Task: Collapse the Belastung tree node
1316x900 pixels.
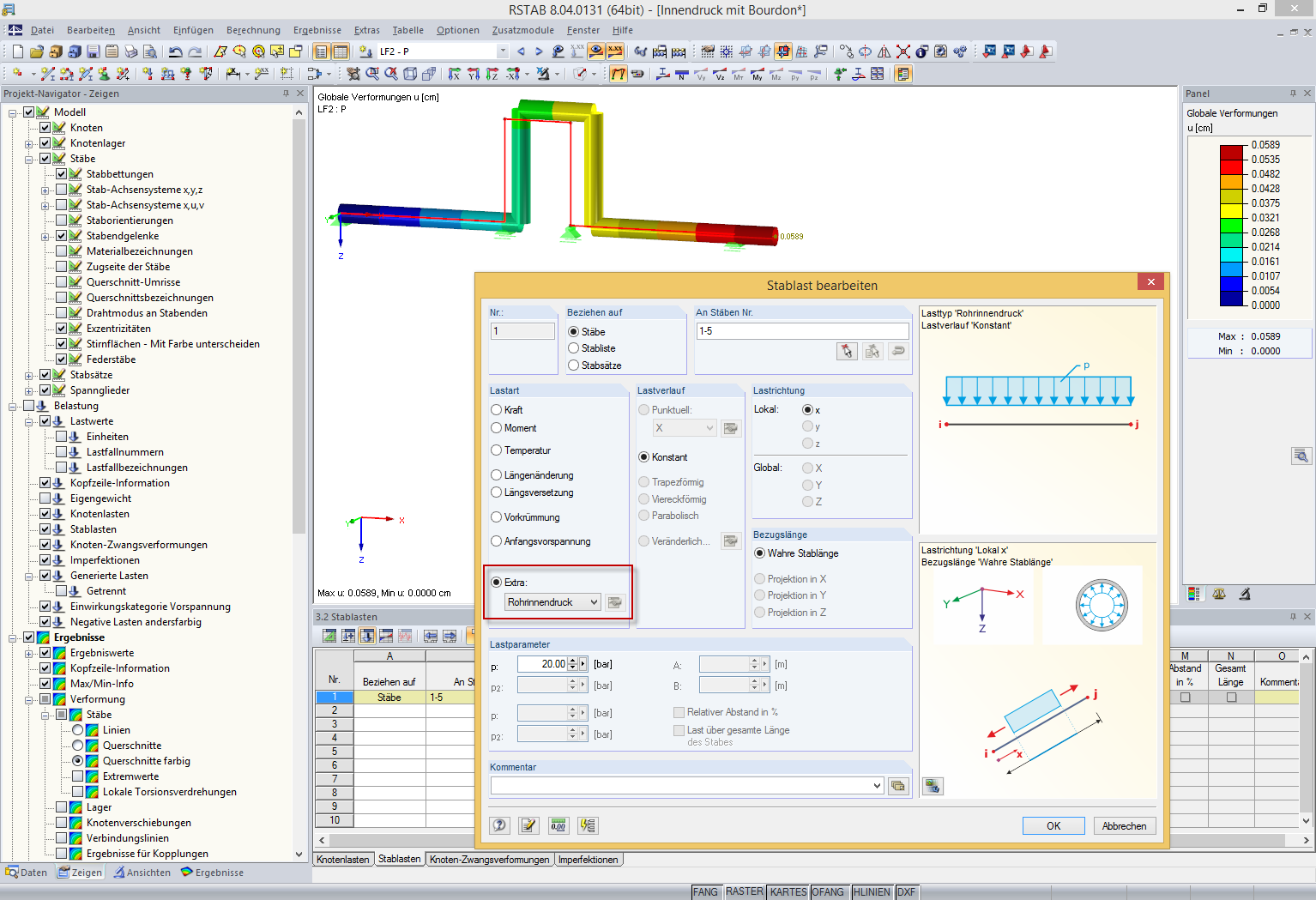Action: pos(13,406)
